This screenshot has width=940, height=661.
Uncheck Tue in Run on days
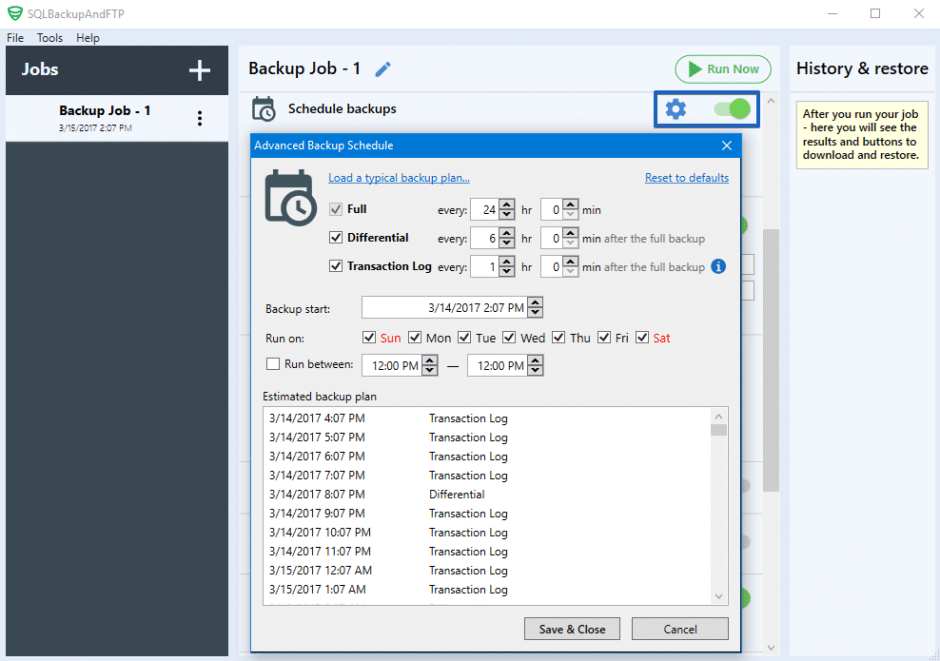pos(464,337)
